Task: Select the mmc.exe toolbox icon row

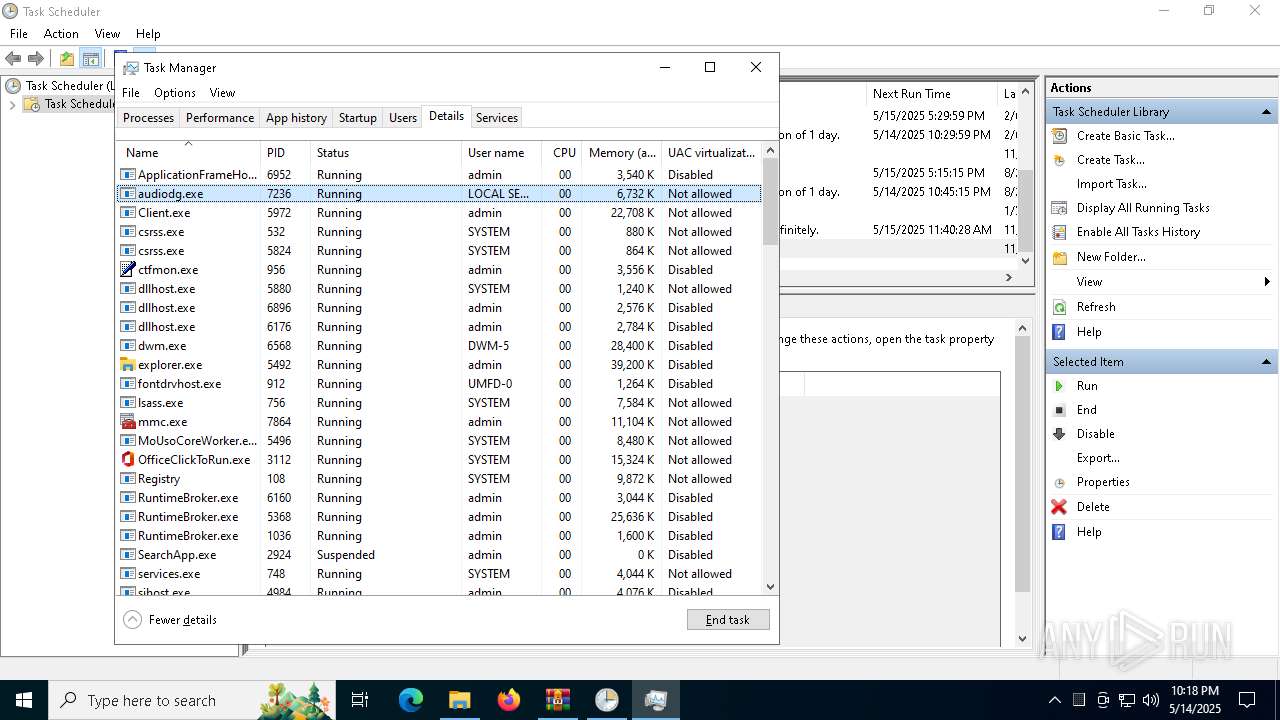Action: [438, 422]
